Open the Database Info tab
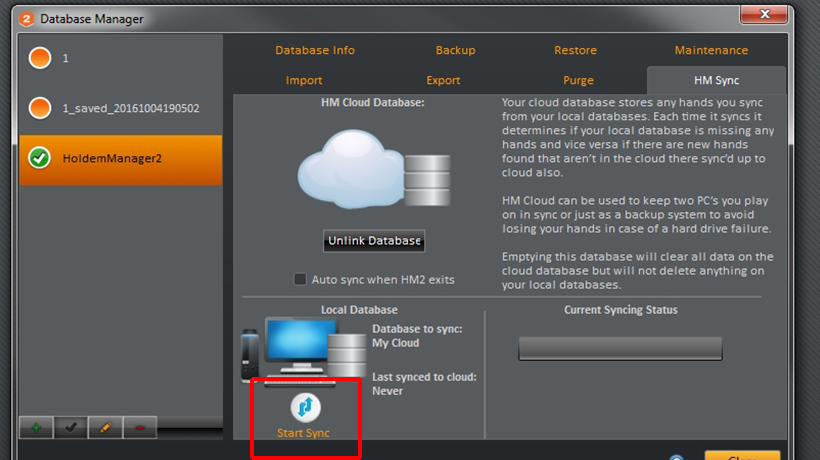 315,50
